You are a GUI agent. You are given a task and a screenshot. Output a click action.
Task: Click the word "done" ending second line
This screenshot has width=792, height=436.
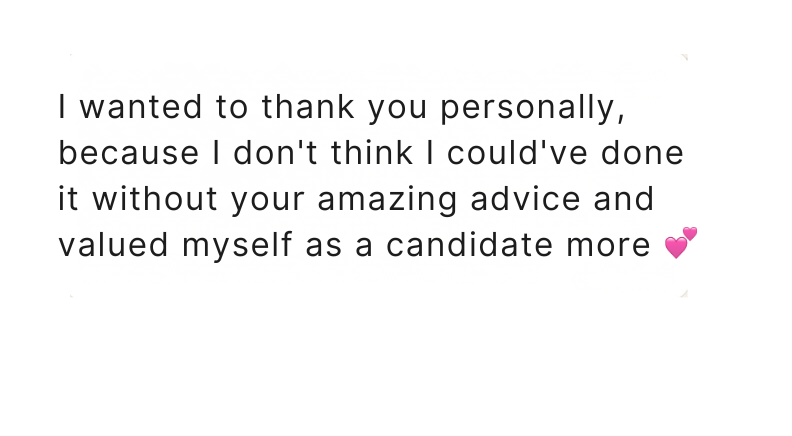point(642,153)
